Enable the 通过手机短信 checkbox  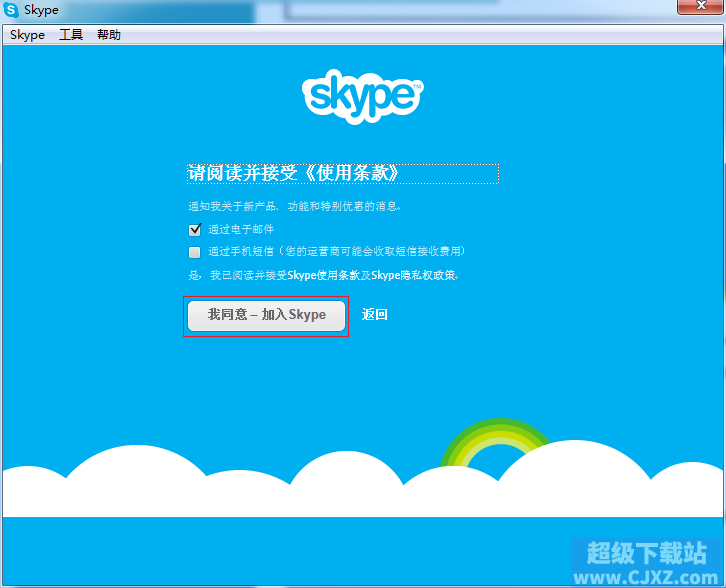point(194,252)
